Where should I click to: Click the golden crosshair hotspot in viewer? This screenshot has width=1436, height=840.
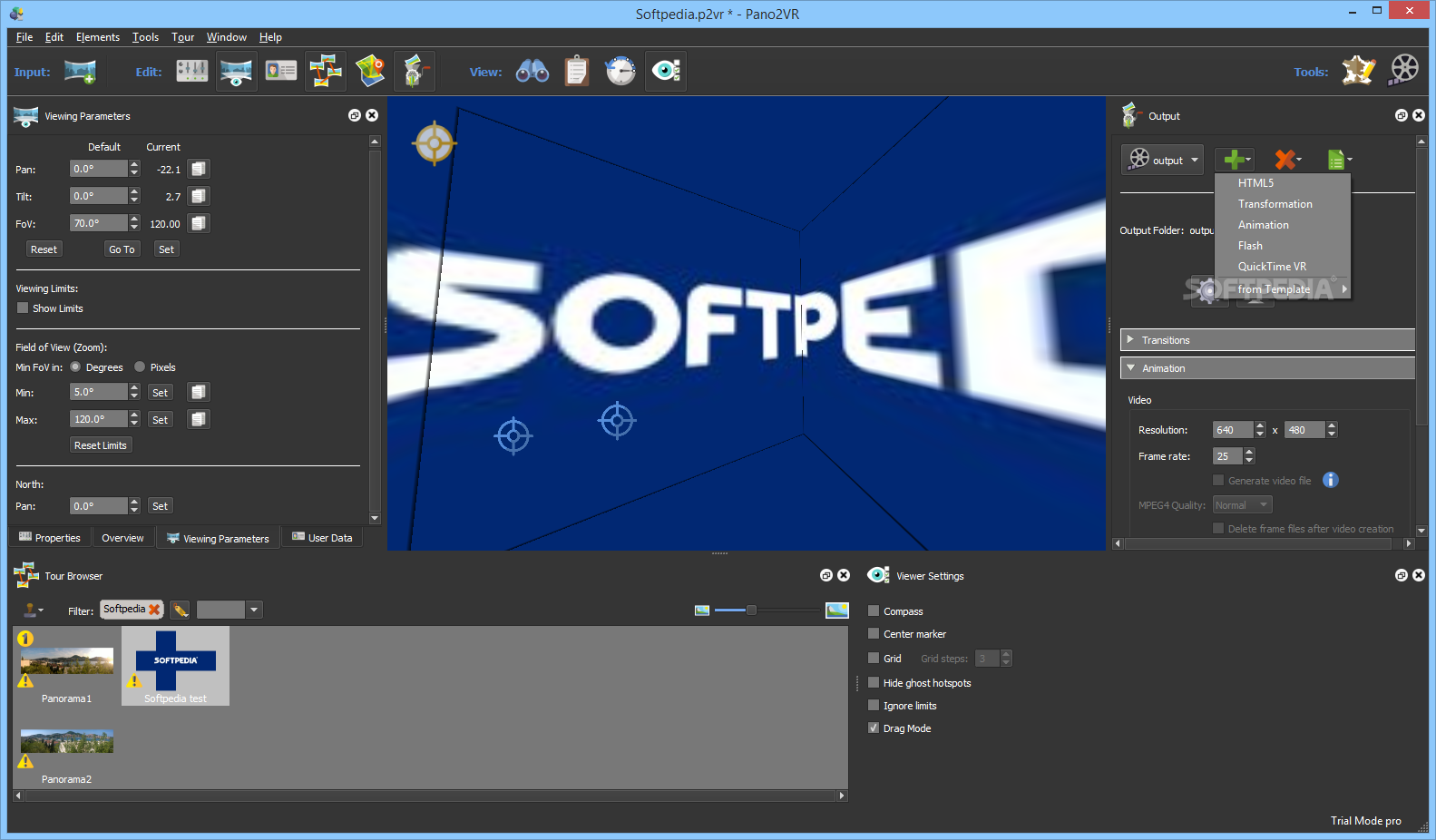coord(435,142)
